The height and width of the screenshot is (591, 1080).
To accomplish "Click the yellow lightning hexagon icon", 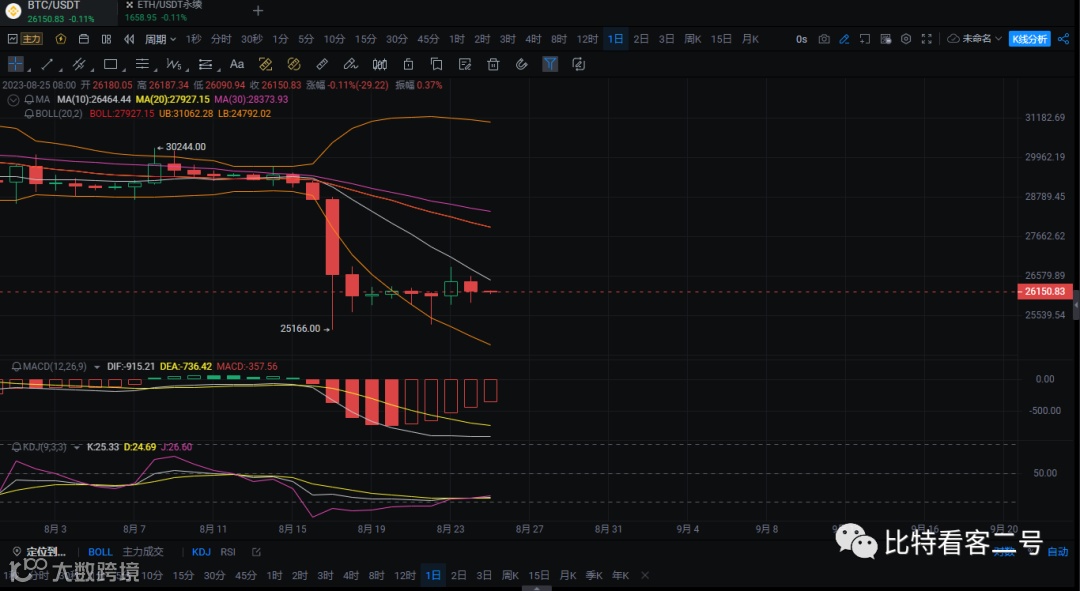I will click(61, 39).
